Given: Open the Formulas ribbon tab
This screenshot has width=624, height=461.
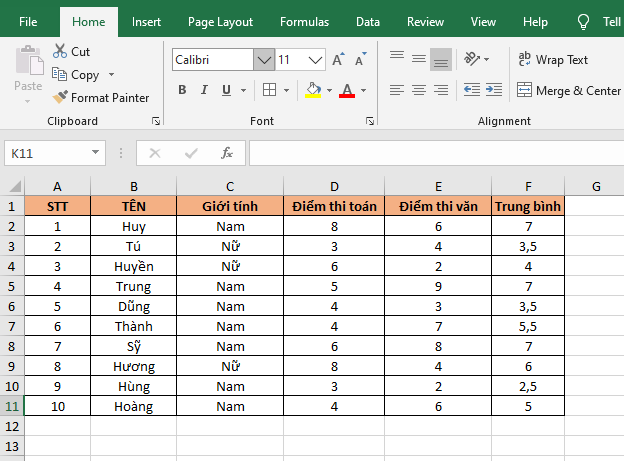Looking at the screenshot, I should [x=304, y=21].
